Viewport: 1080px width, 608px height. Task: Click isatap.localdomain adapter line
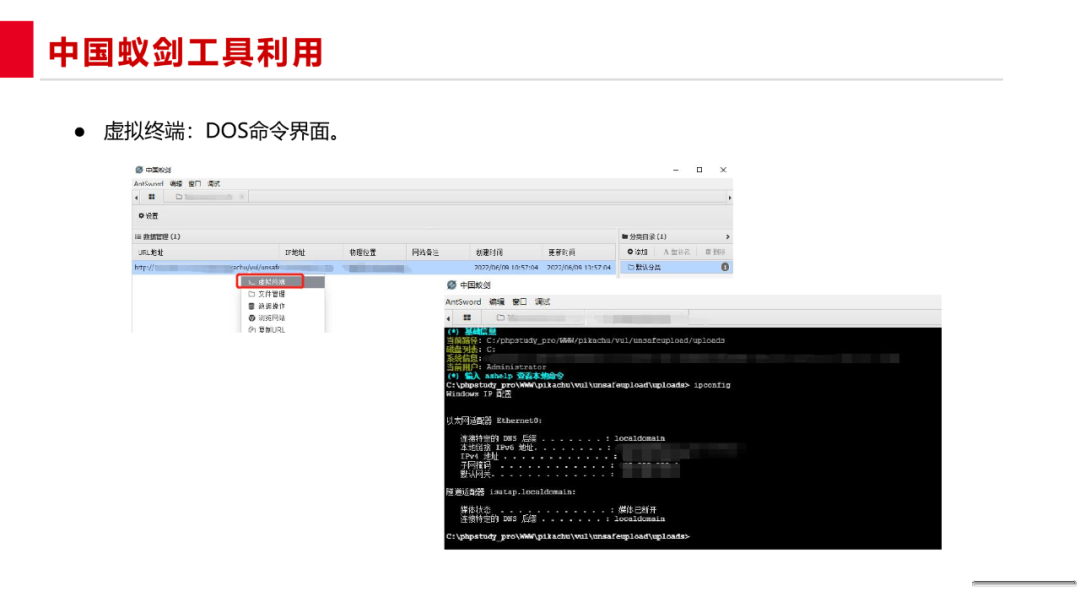(510, 492)
